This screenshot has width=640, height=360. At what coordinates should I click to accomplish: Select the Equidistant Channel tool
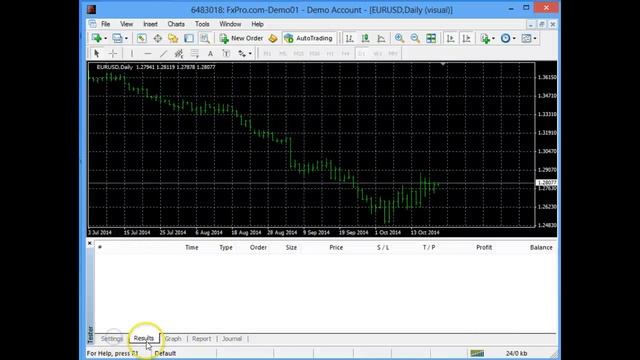[x=179, y=53]
